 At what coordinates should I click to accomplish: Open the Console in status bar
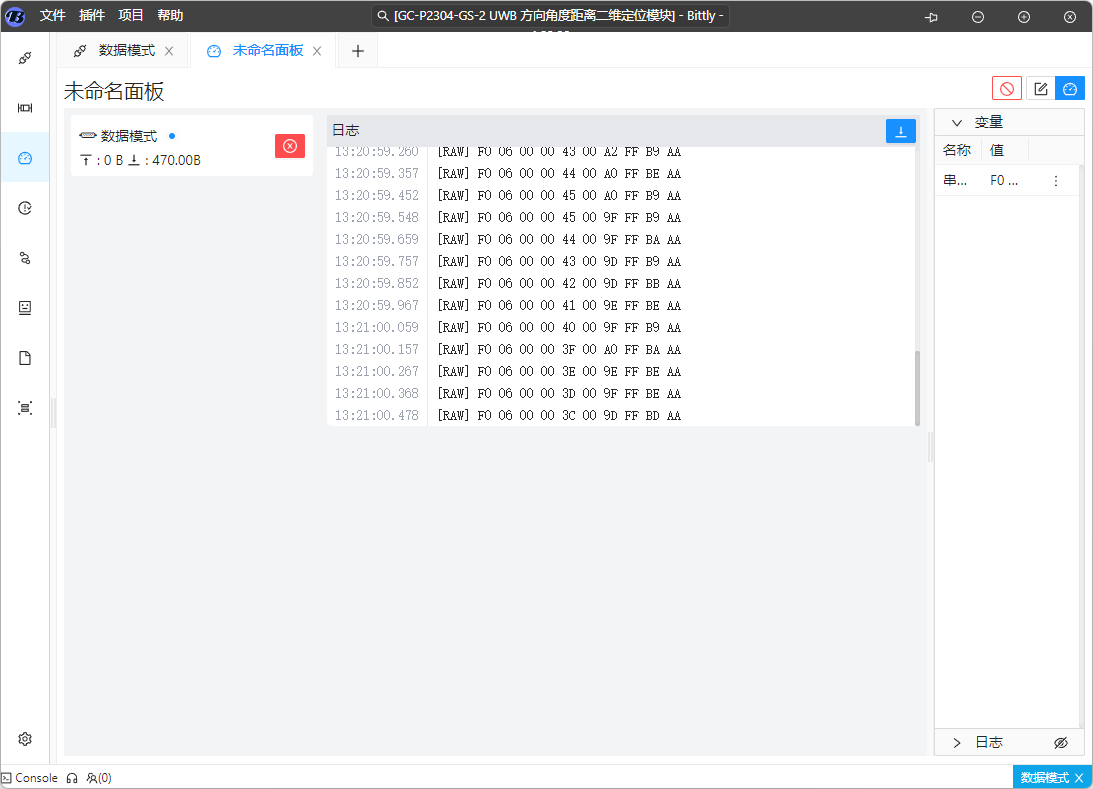click(x=30, y=778)
